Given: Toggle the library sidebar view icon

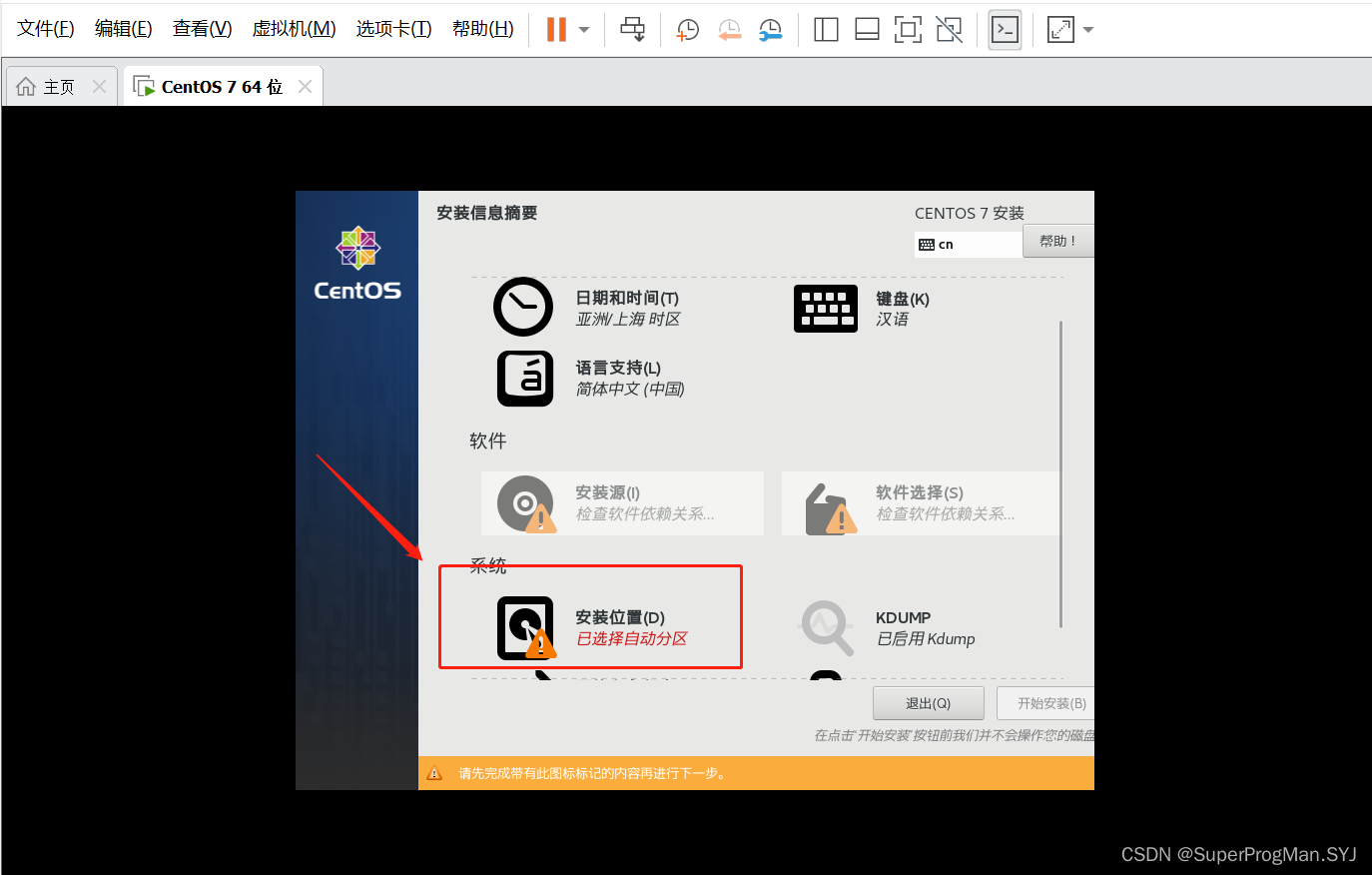Looking at the screenshot, I should pos(826,30).
